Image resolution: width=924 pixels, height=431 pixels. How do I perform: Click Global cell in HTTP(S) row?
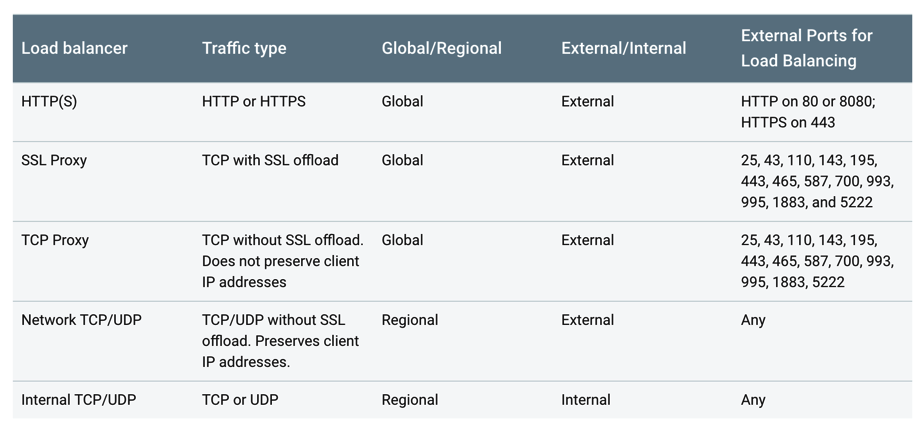coord(402,101)
